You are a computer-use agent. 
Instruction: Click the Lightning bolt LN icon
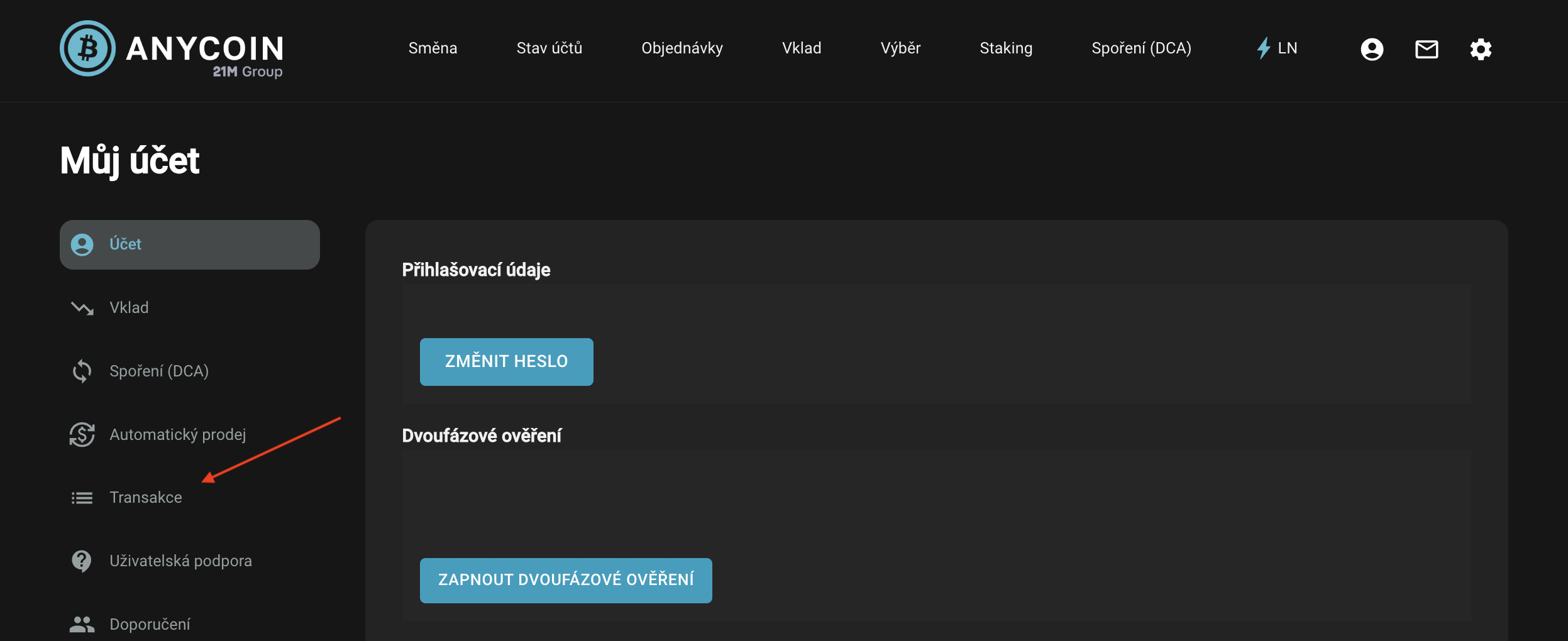pos(1263,48)
